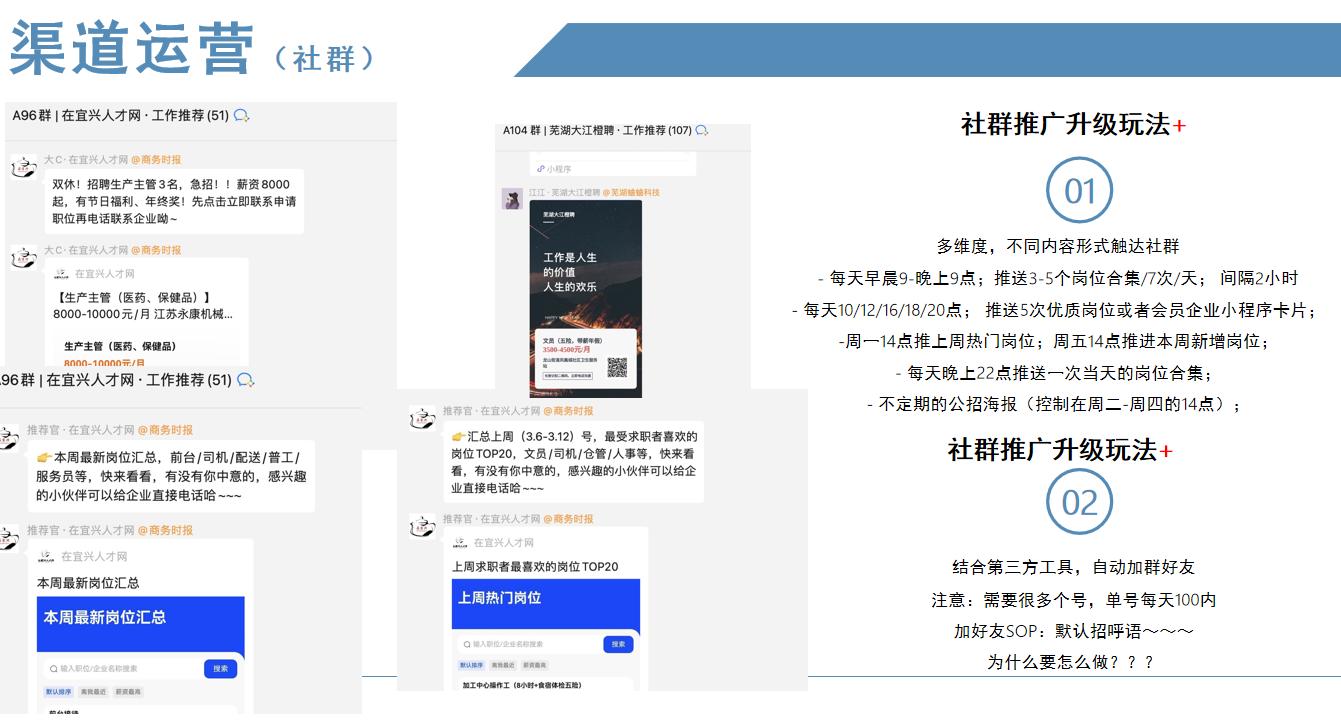Click QR code on the 芜湖大江橙聘 poster

[617, 367]
